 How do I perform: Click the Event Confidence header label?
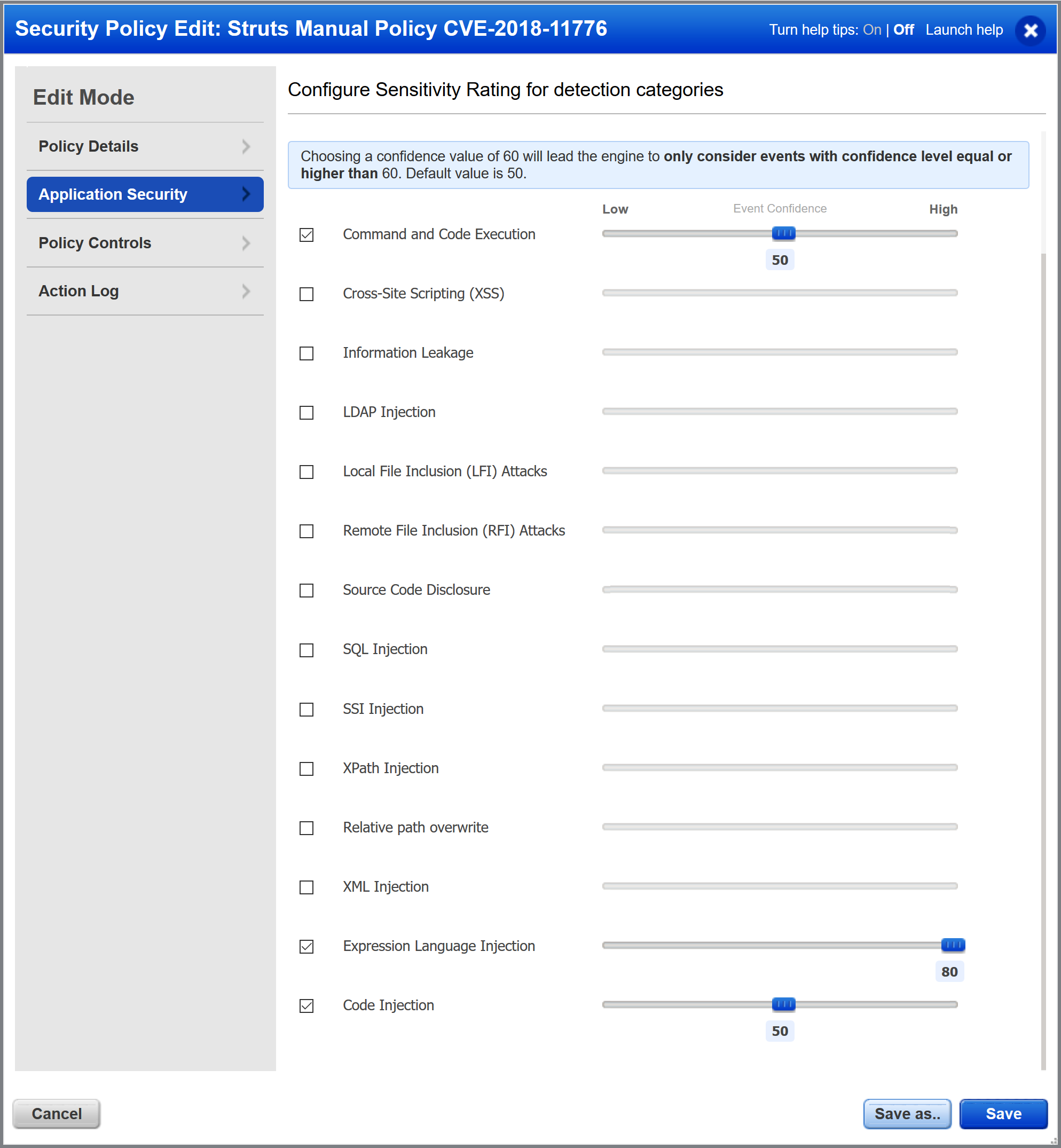tap(780, 208)
